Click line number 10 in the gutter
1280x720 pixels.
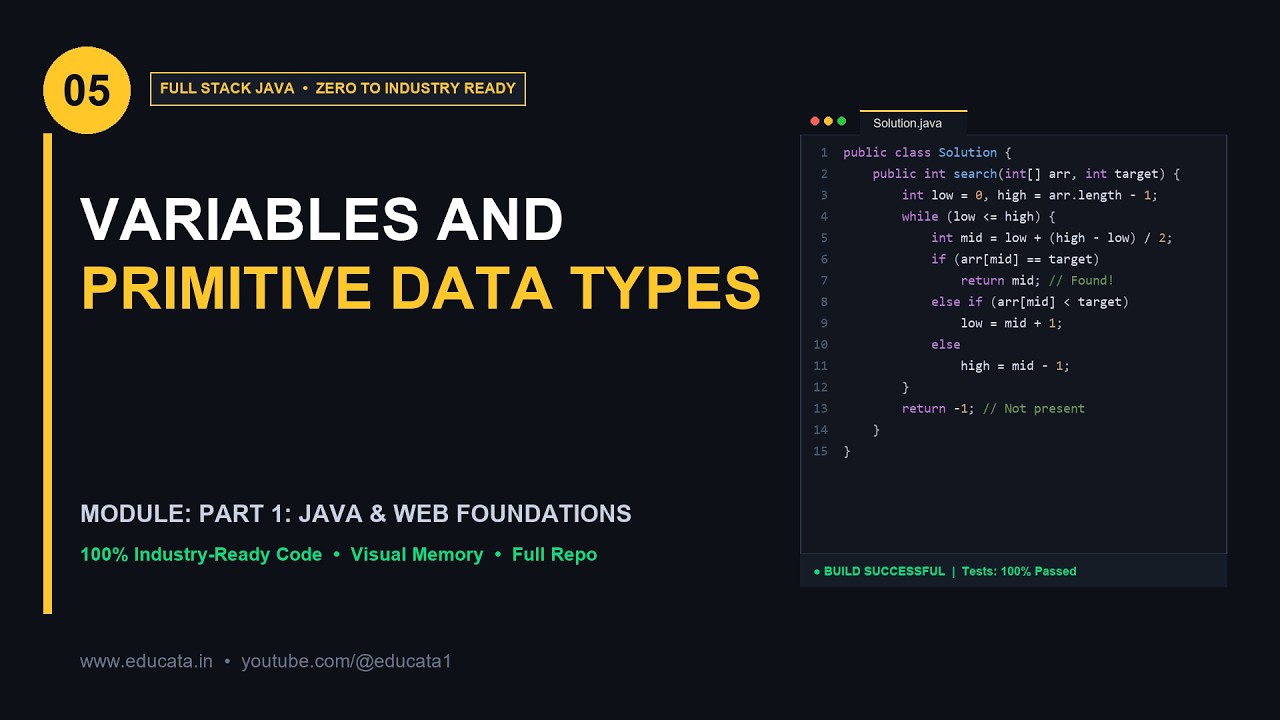click(x=821, y=344)
